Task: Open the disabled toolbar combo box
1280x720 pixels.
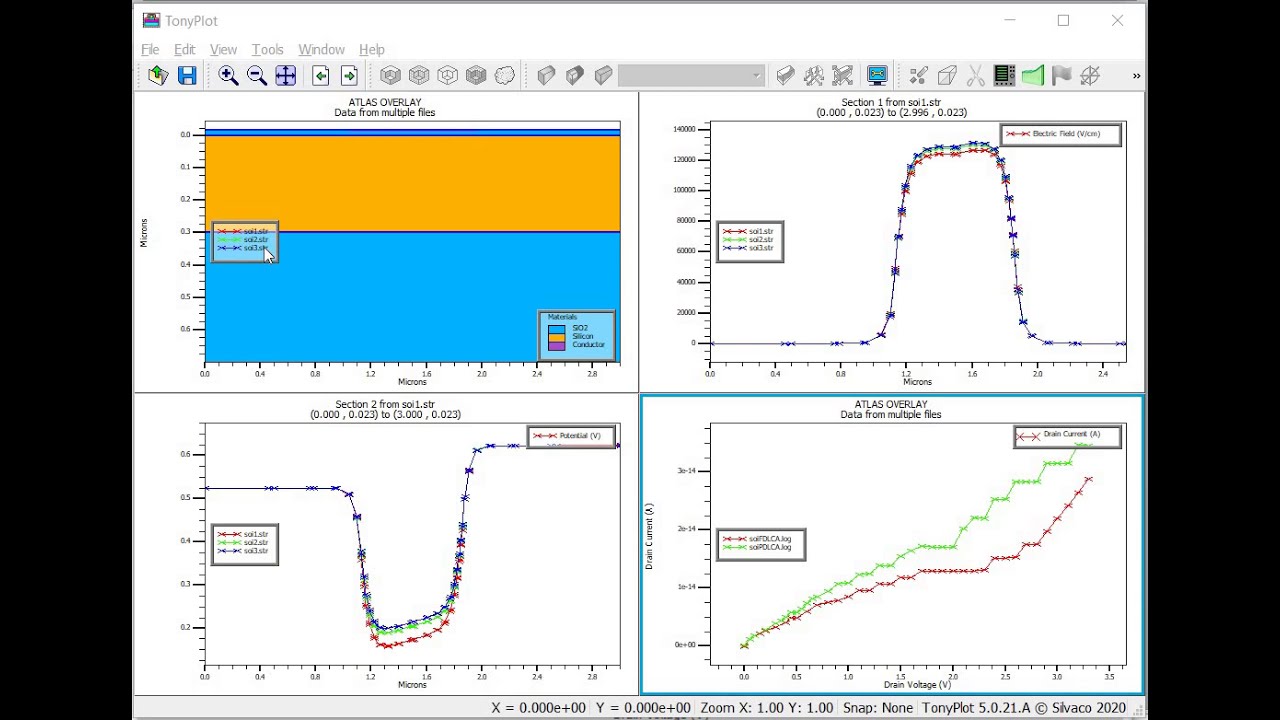Action: coord(691,75)
